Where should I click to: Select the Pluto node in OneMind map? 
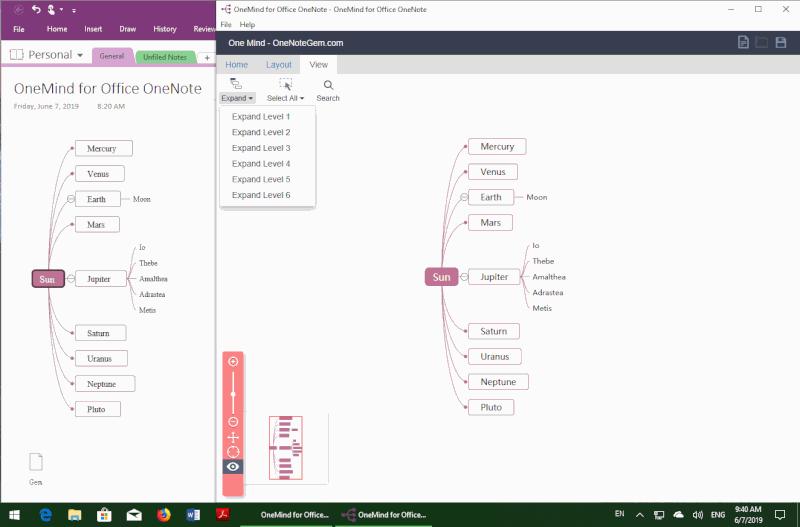[491, 407]
